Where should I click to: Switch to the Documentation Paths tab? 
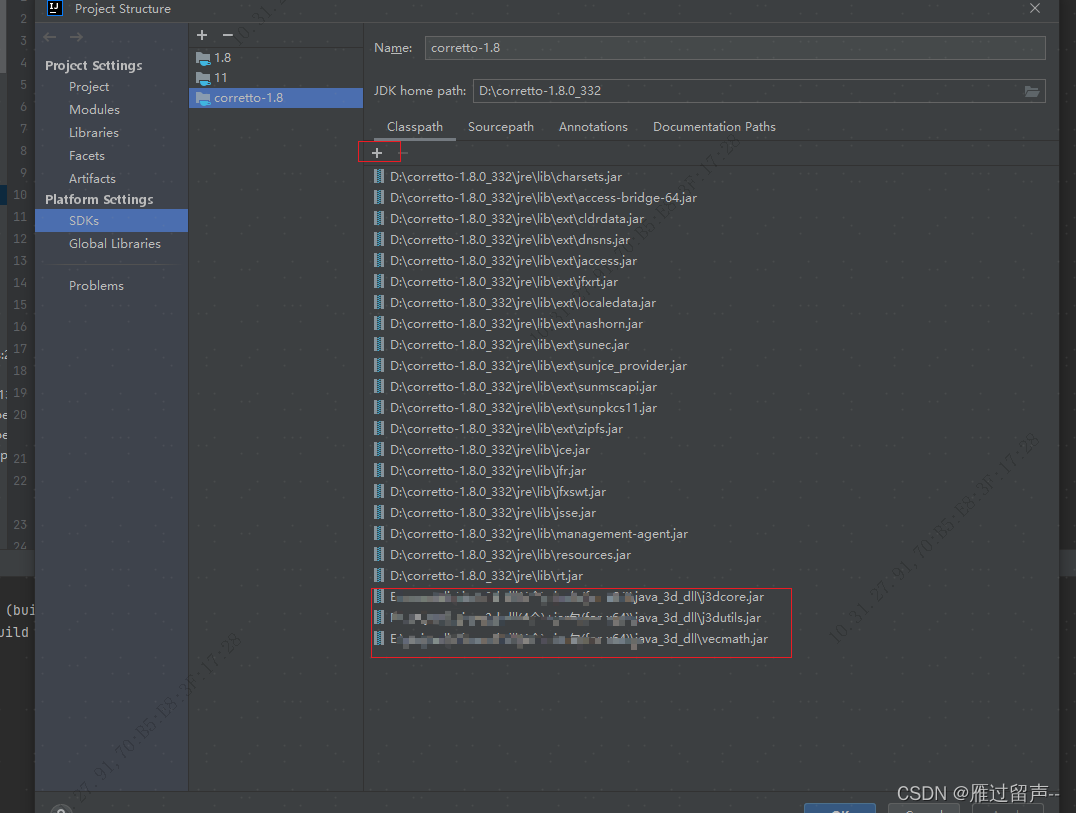714,127
